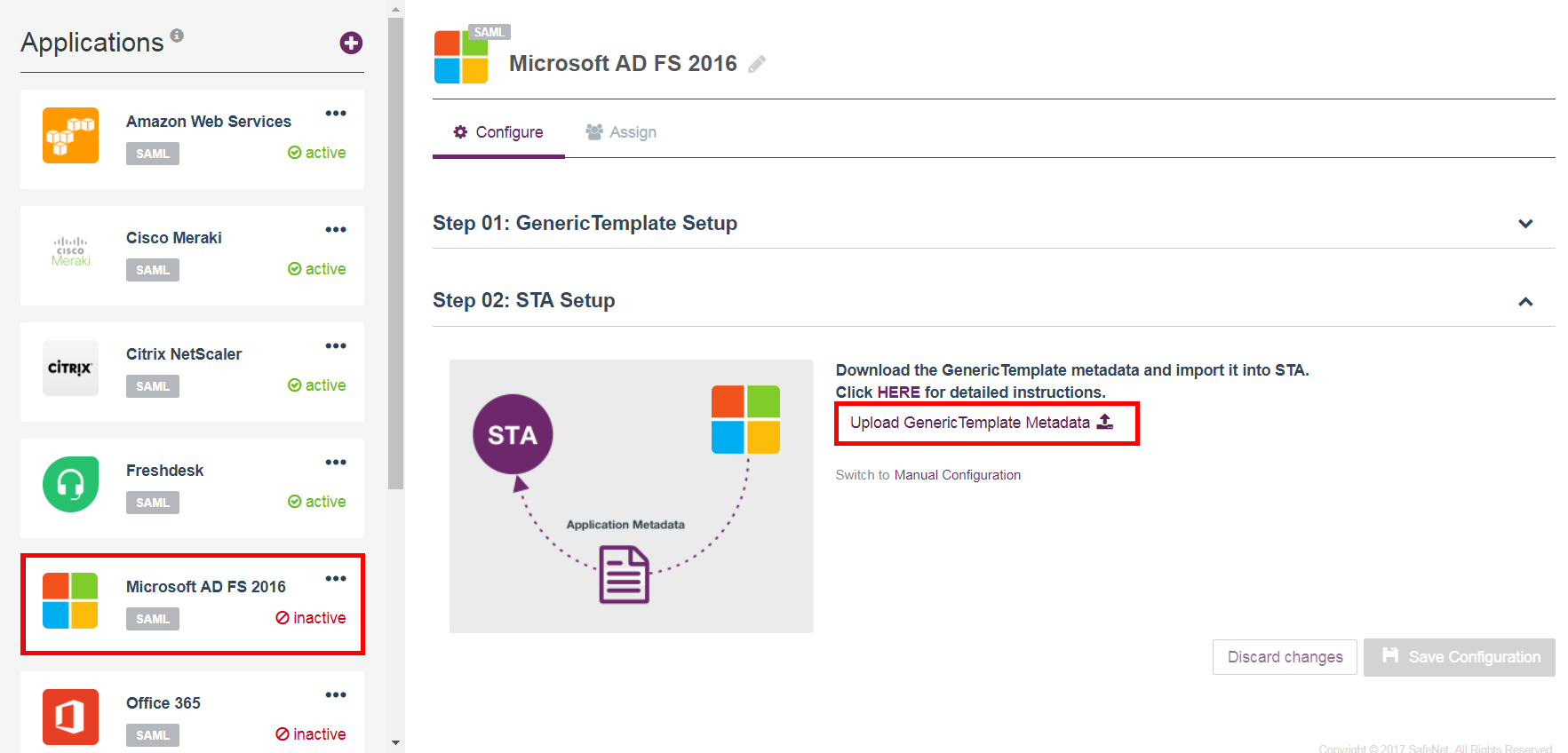The width and height of the screenshot is (1568, 753).
Task: Click Office 365 inactive status
Action: pos(311,734)
